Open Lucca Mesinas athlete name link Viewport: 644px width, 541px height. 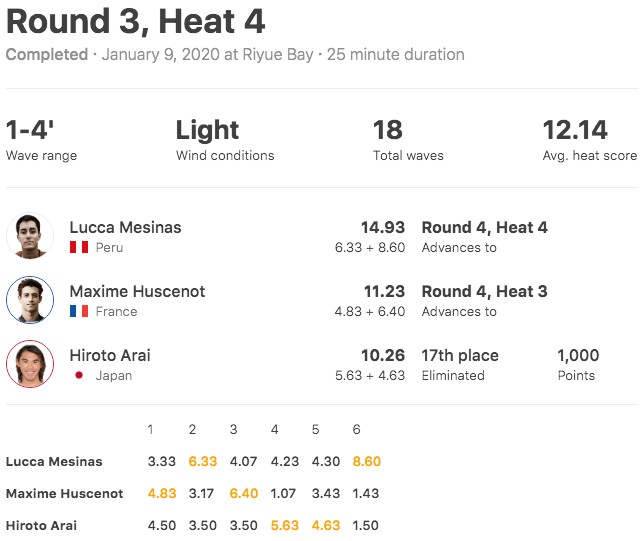click(125, 227)
